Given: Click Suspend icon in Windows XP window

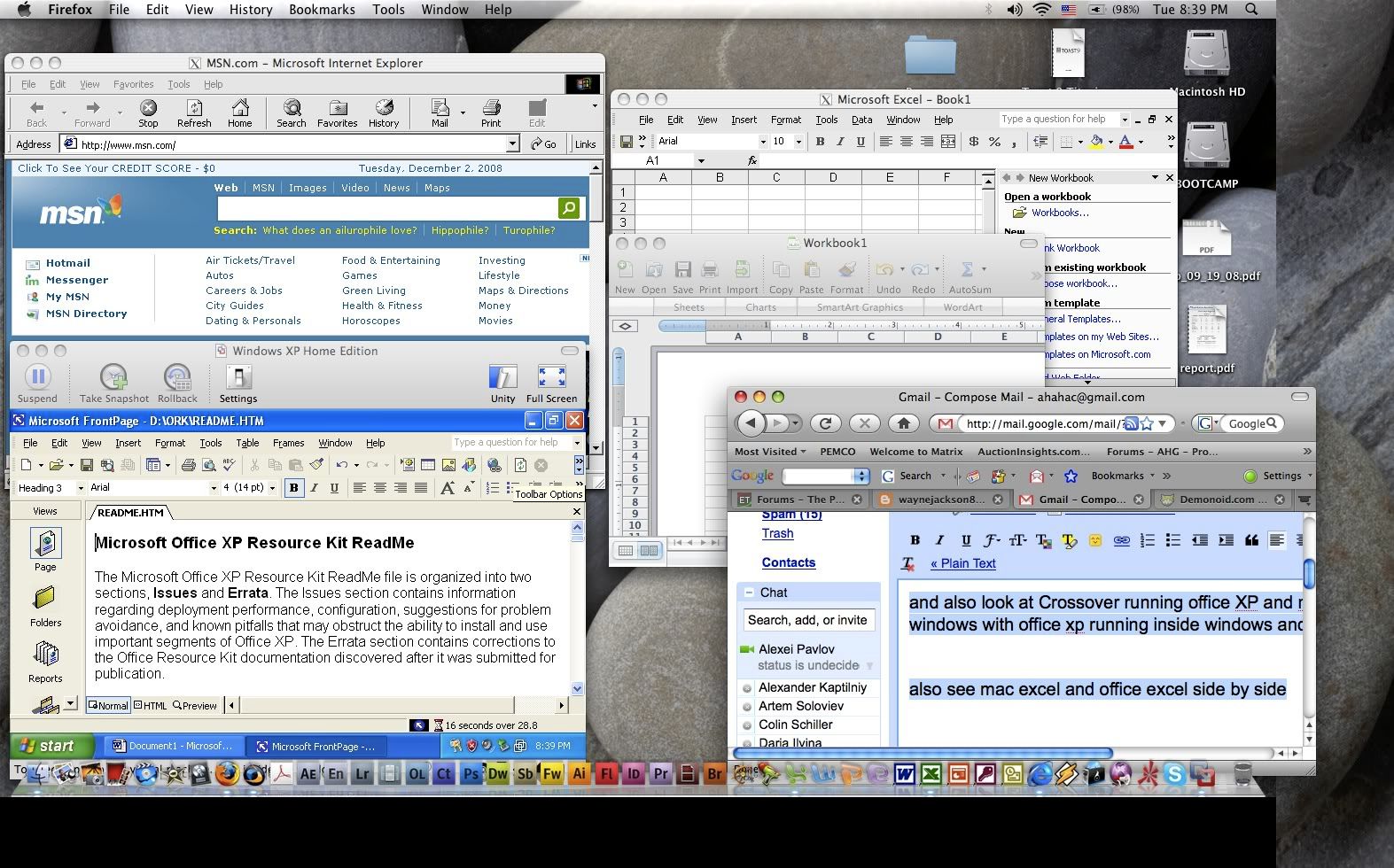Looking at the screenshot, I should click(37, 377).
